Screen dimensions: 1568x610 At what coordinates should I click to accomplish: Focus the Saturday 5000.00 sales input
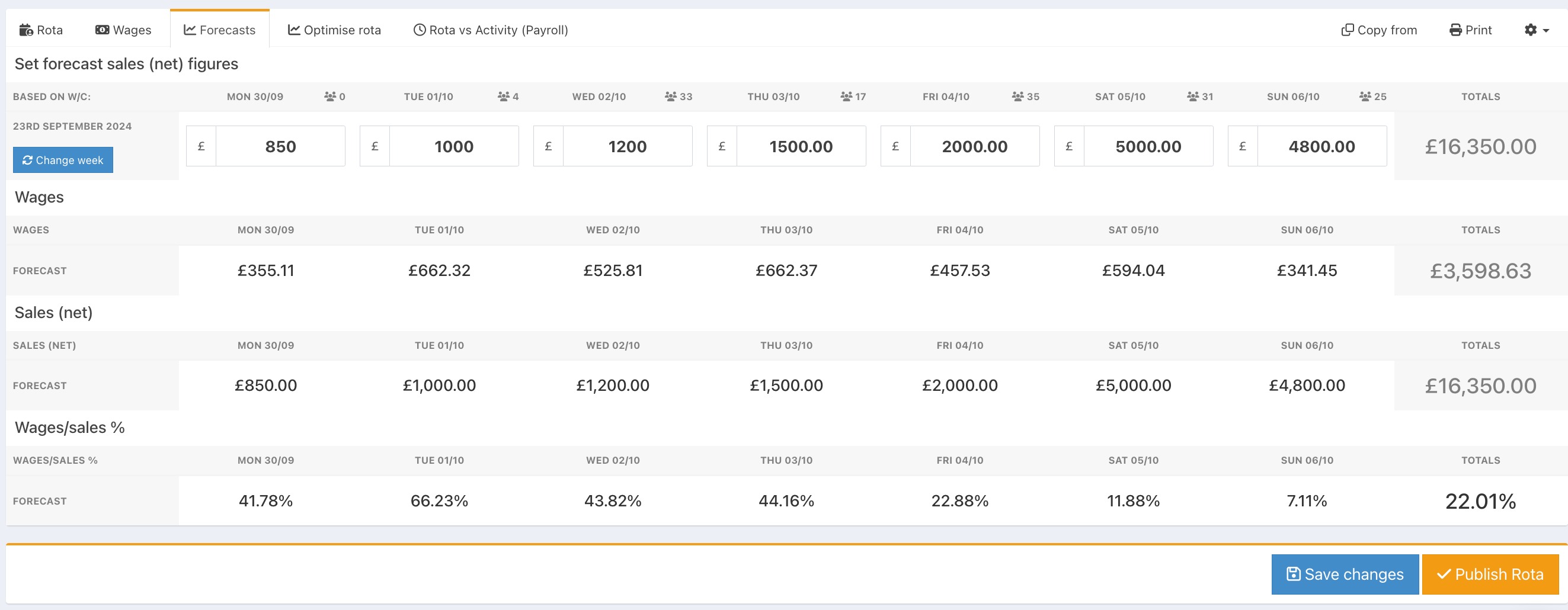1148,146
